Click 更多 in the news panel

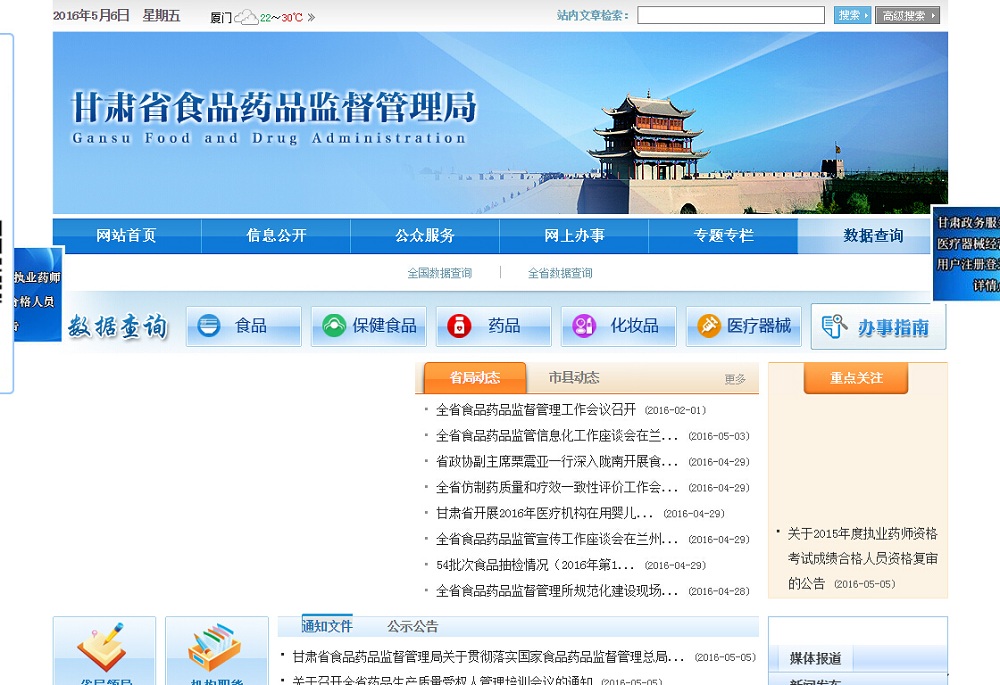[735, 379]
